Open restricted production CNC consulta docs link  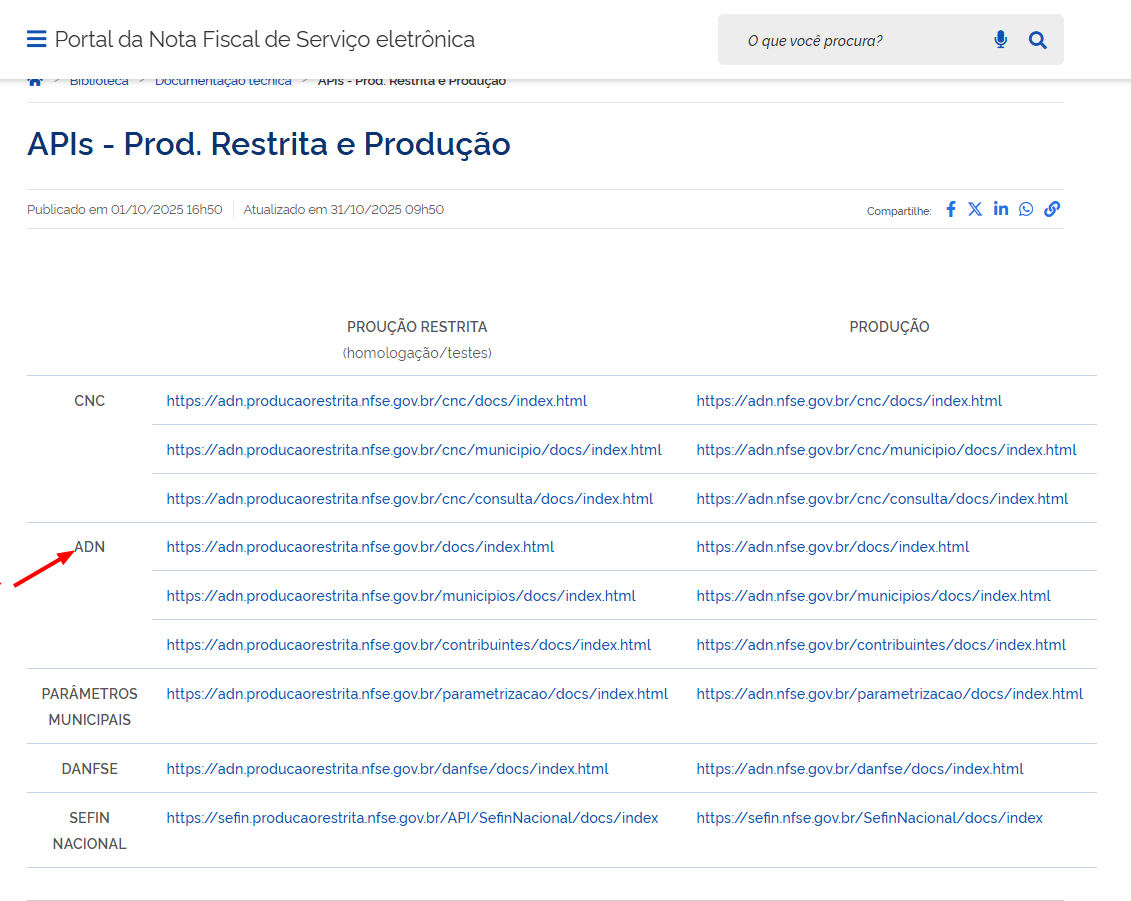[409, 499]
